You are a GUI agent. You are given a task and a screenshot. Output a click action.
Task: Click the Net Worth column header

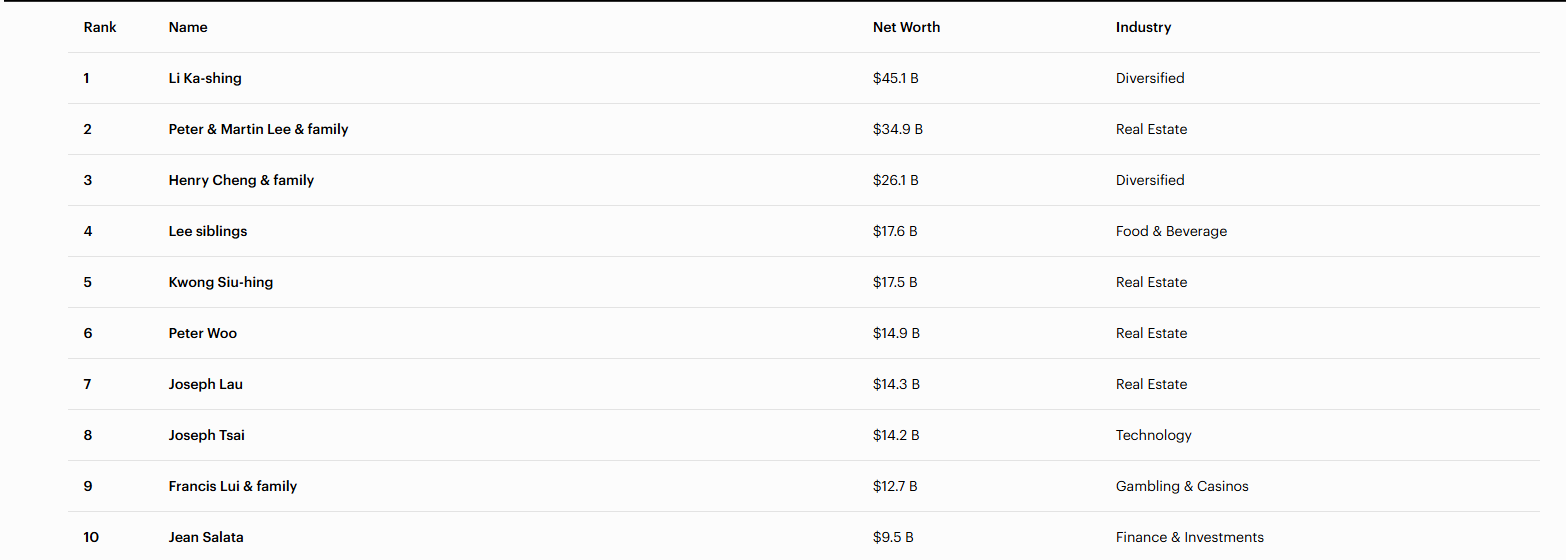click(x=906, y=27)
